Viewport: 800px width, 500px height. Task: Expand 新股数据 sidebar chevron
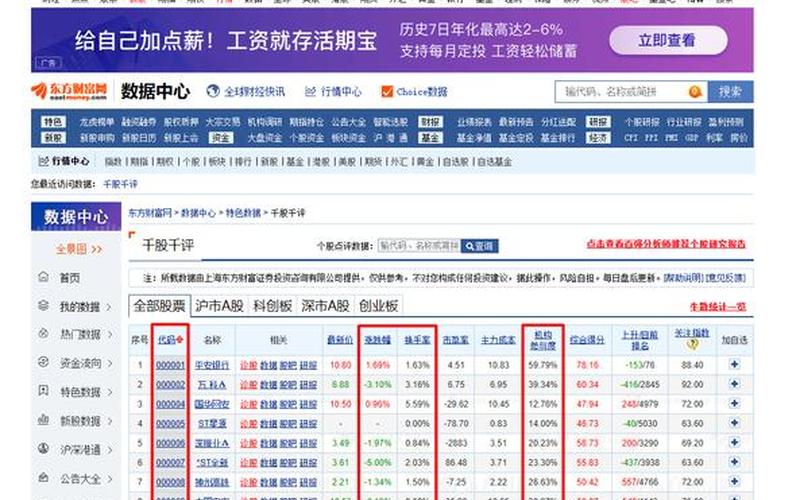(109, 421)
